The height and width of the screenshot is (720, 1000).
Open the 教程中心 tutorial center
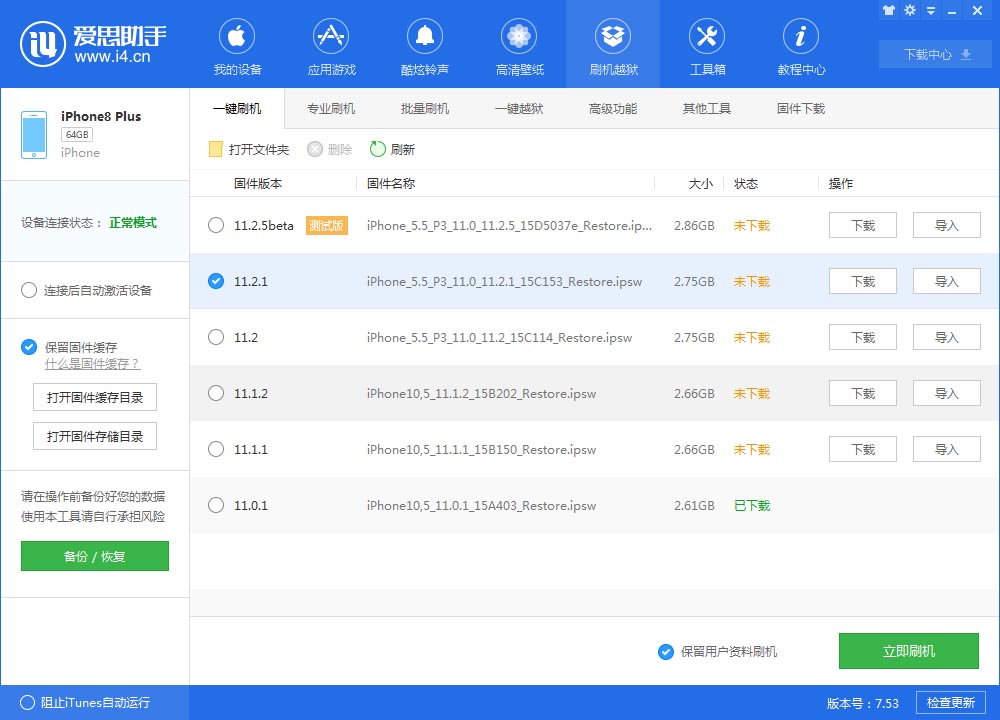pyautogui.click(x=800, y=44)
